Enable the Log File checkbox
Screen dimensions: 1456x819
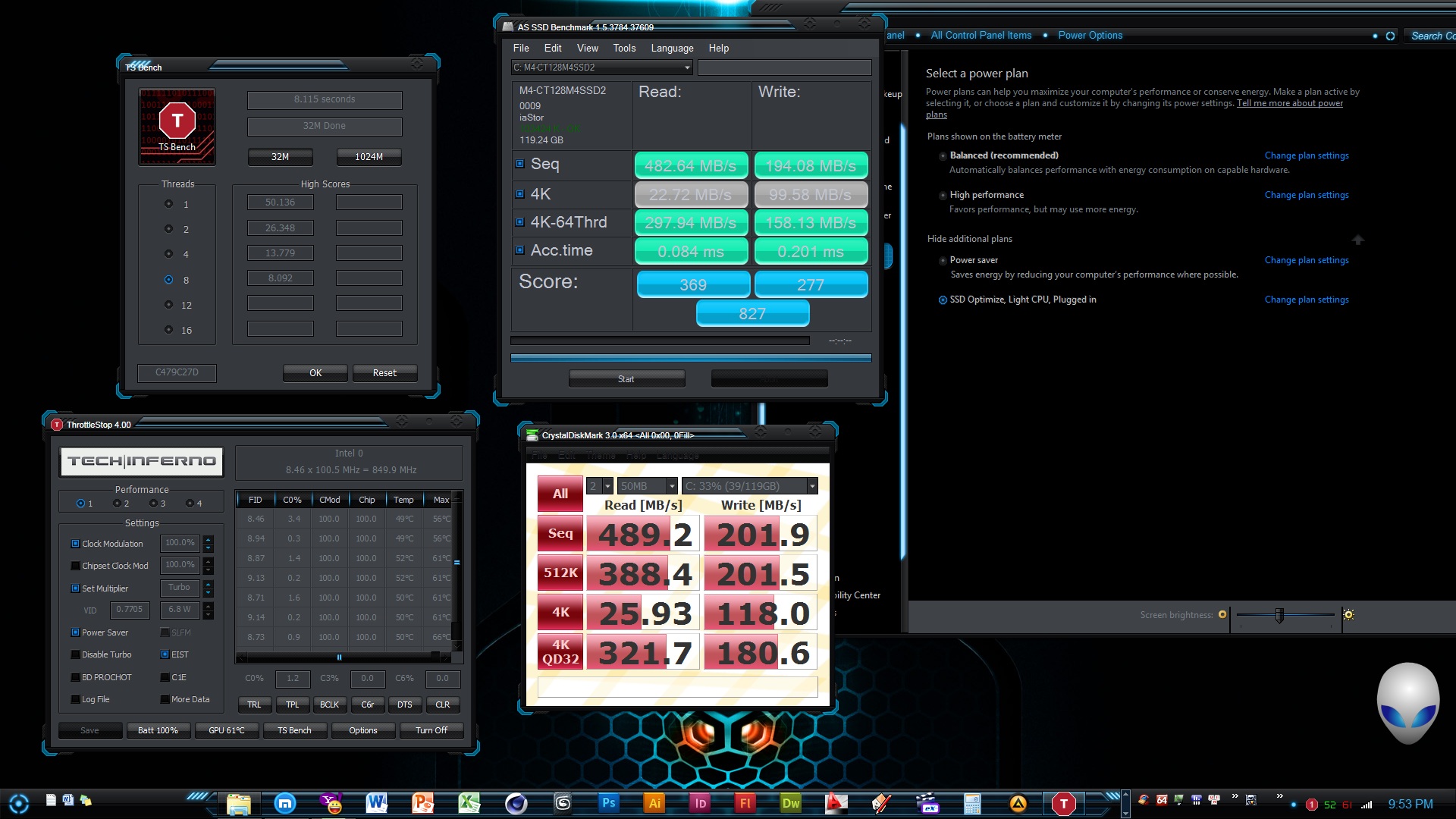(x=75, y=699)
